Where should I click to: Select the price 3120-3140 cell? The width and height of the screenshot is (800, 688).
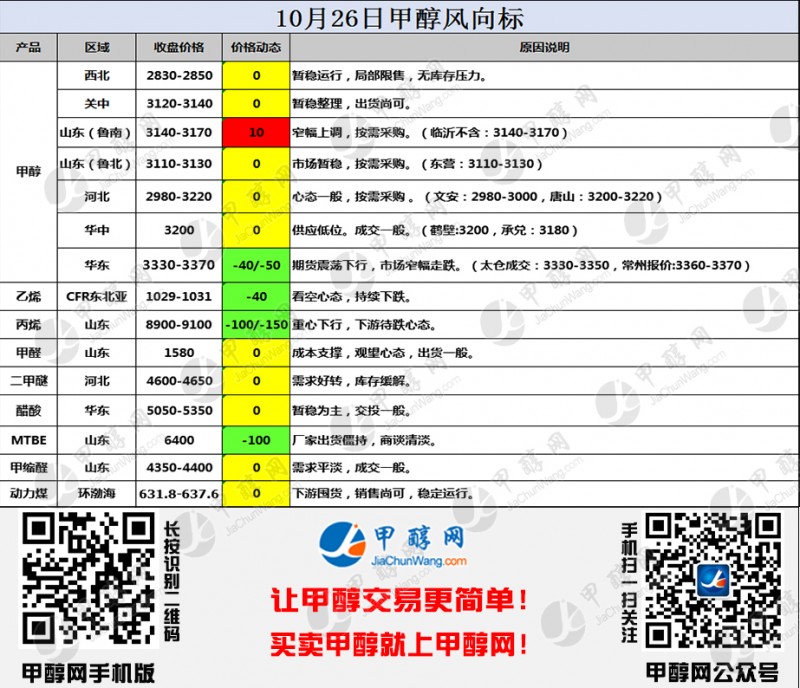pyautogui.click(x=179, y=104)
